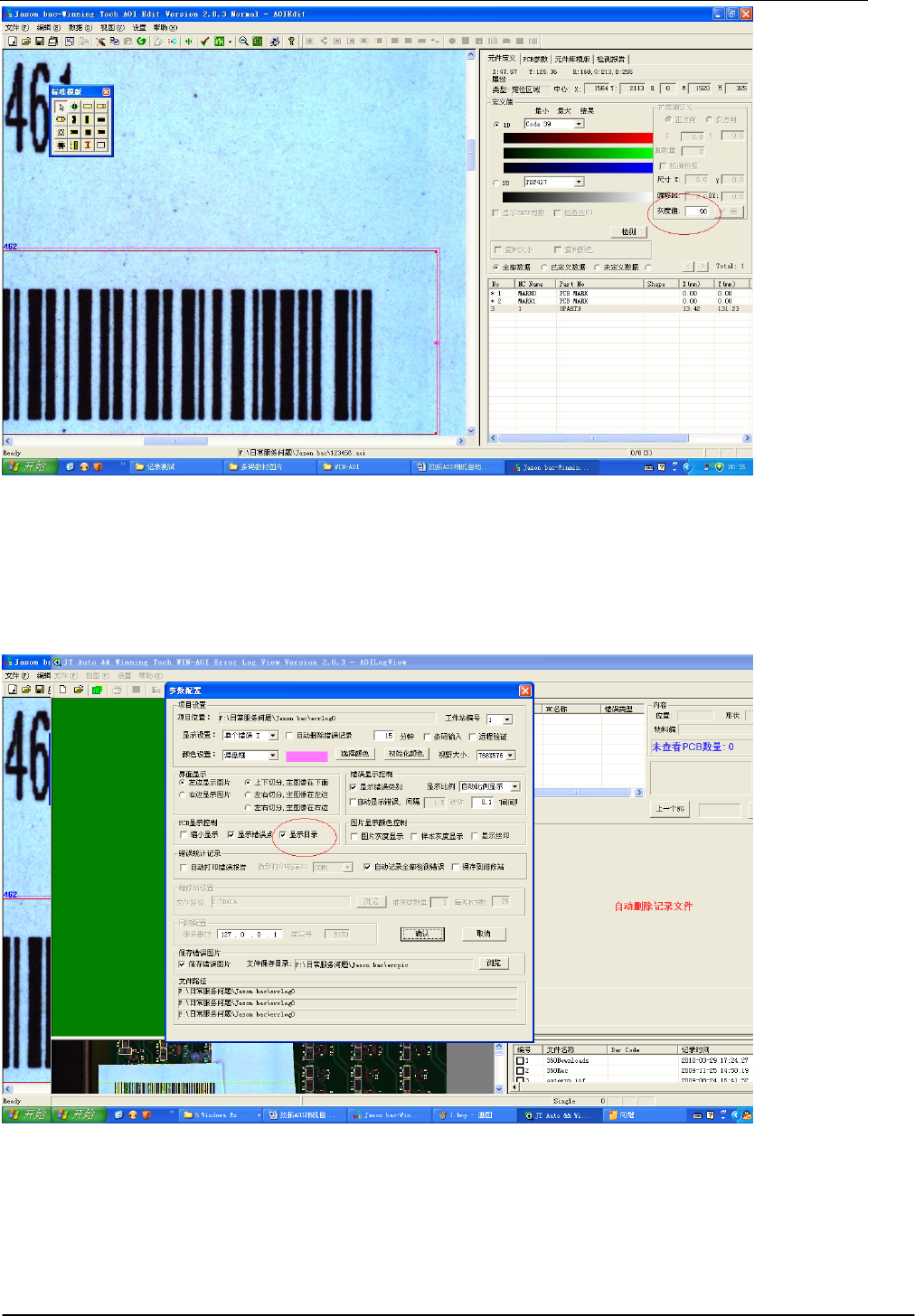The image size is (915, 1316).
Task: Select the MARK0 row in component list
Action: [619, 294]
